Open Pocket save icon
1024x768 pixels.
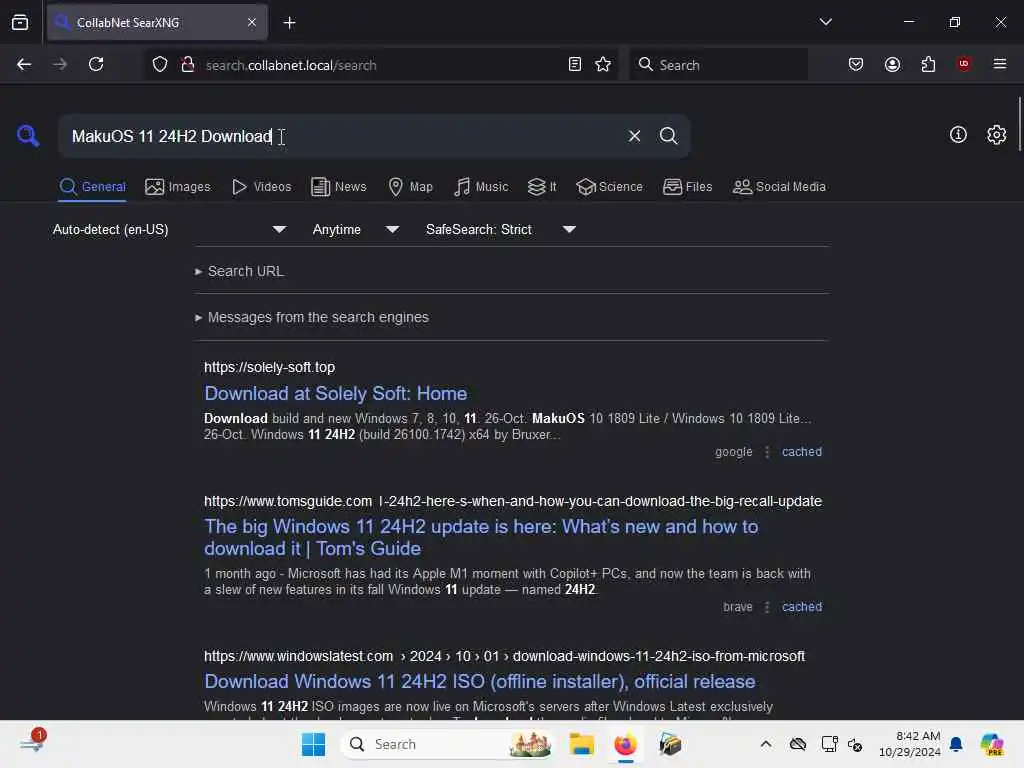click(856, 64)
